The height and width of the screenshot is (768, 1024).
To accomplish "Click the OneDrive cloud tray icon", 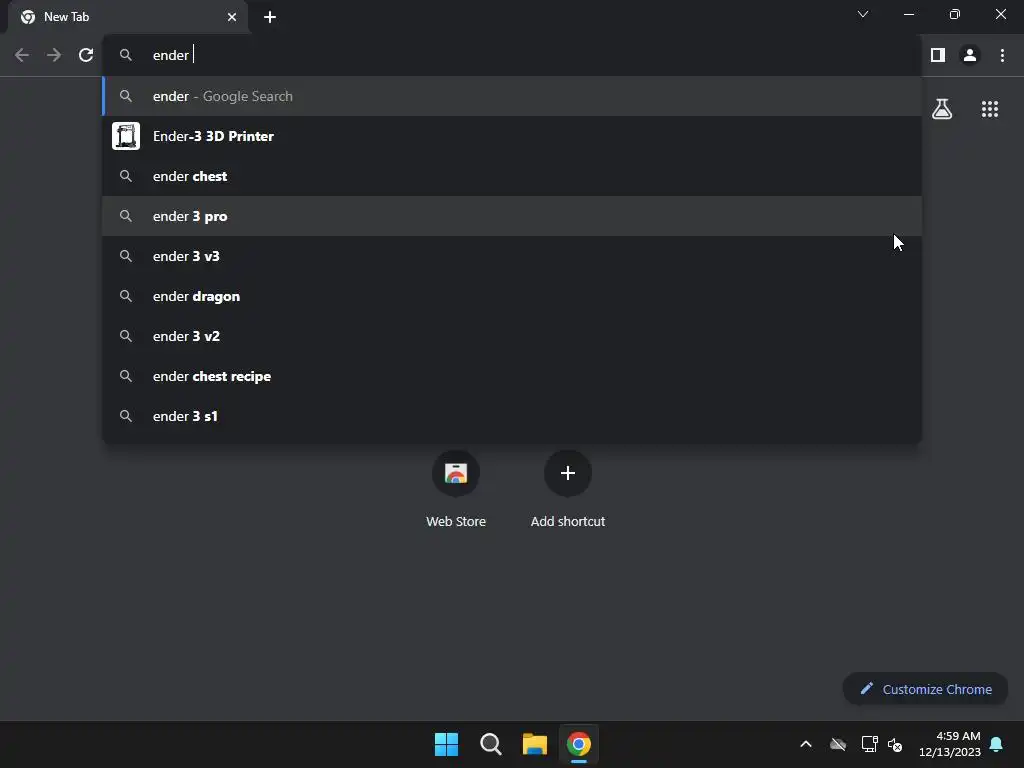I will pyautogui.click(x=838, y=744).
